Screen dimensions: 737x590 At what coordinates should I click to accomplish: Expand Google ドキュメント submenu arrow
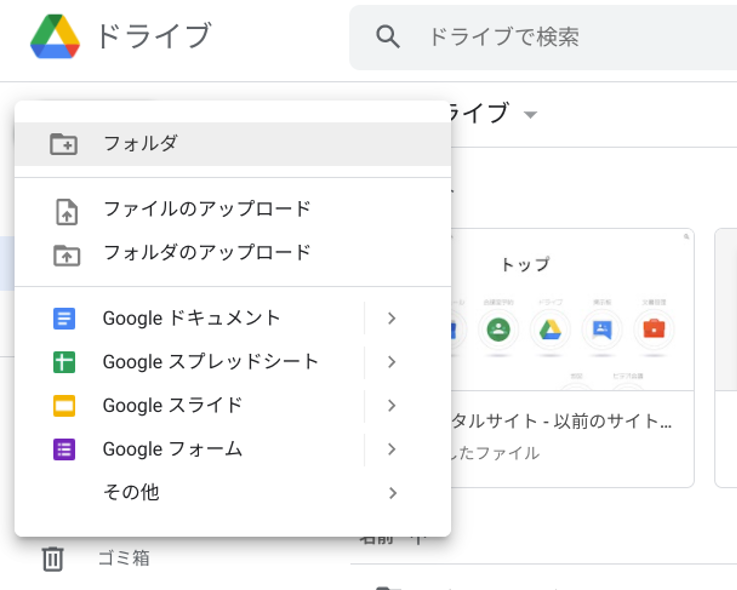pos(392,318)
